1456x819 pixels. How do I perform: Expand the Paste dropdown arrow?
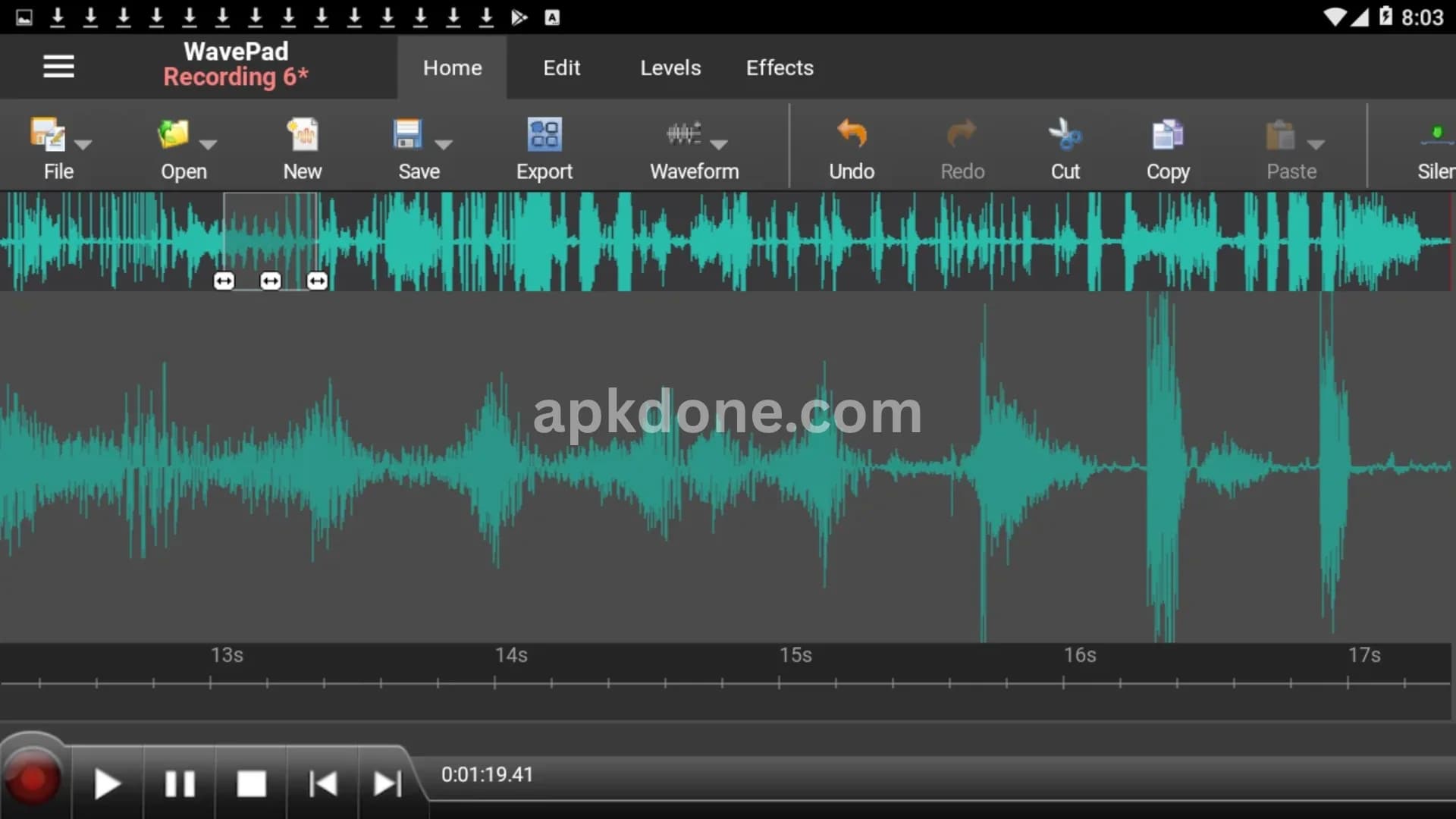(1316, 144)
